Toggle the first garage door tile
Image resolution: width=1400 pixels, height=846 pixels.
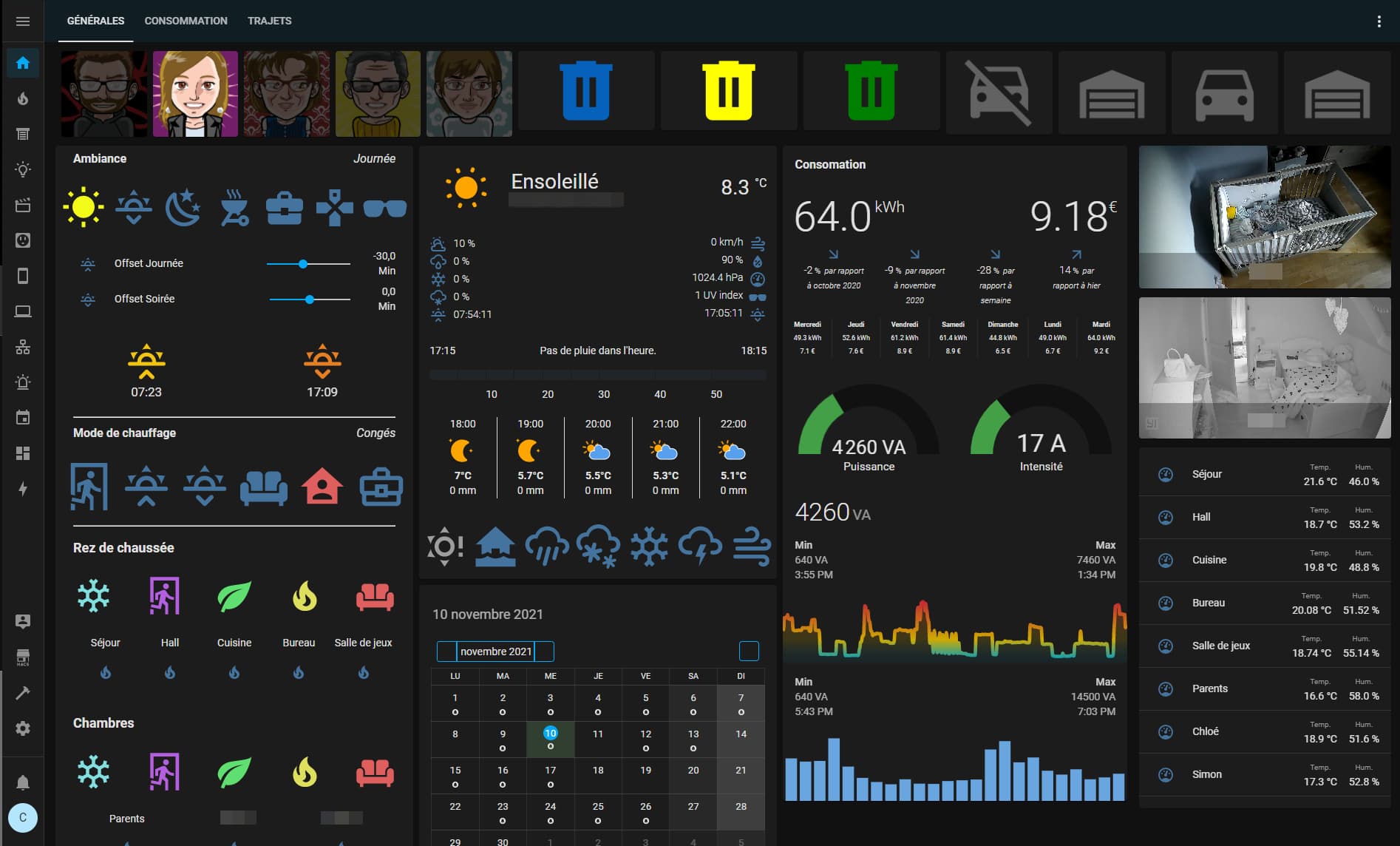pyautogui.click(x=1112, y=93)
